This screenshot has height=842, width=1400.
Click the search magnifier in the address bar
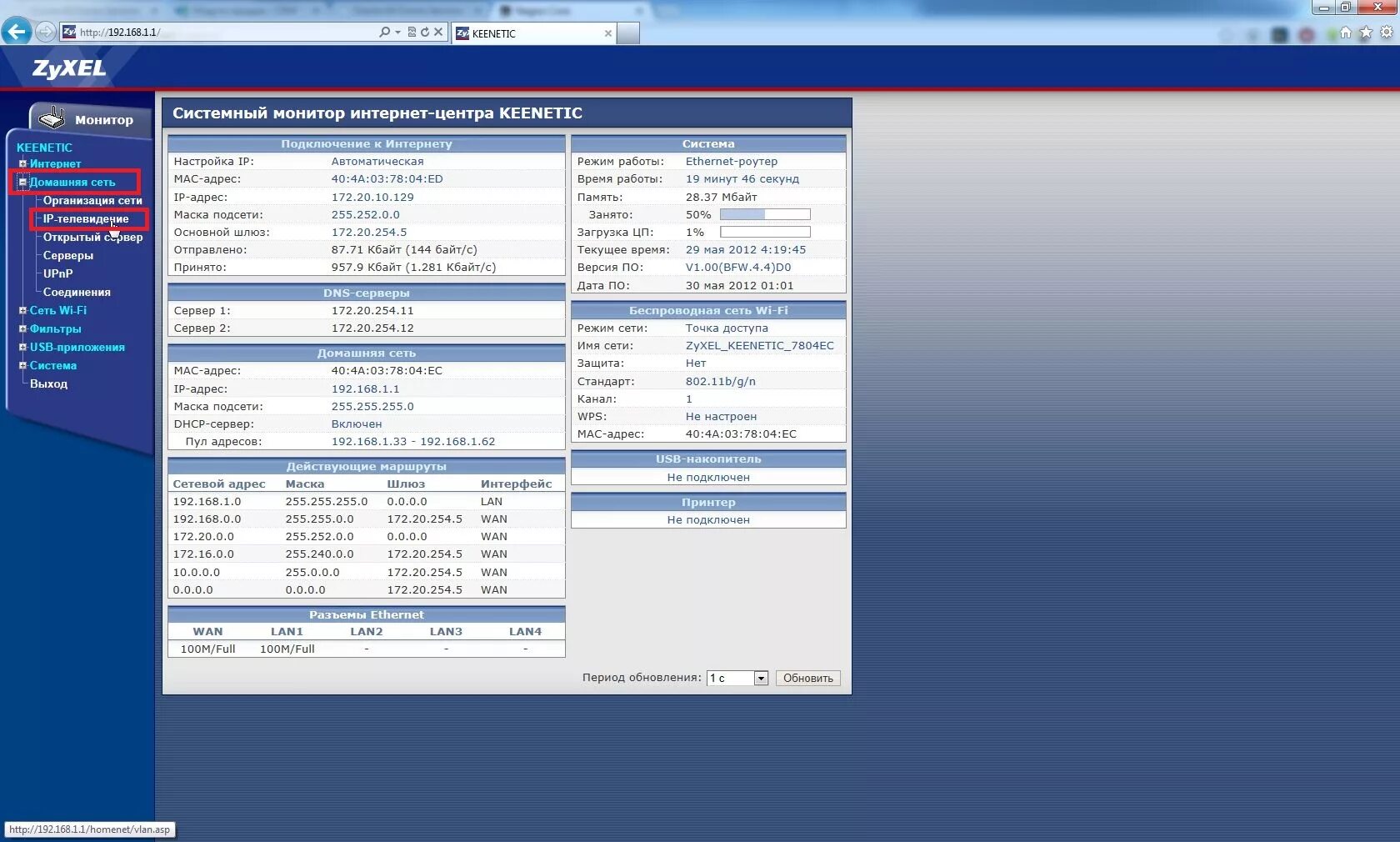(384, 33)
